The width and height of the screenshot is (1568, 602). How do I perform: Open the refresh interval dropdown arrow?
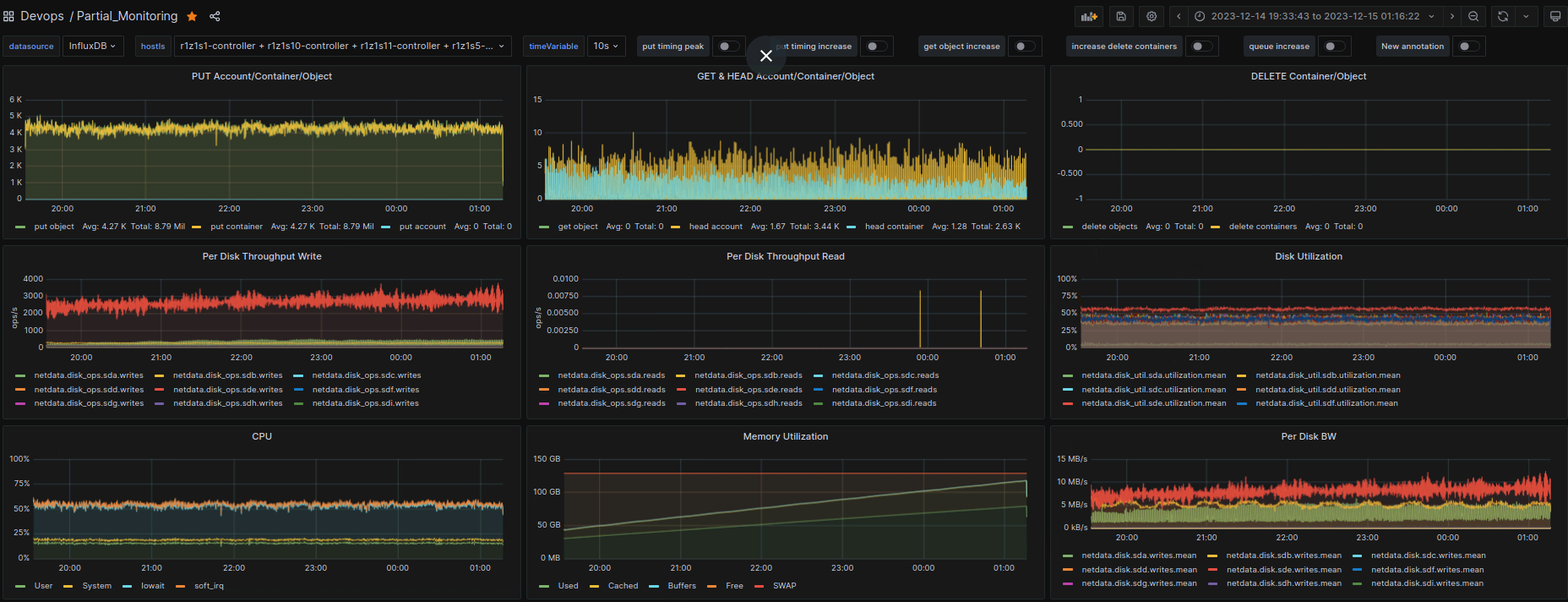[x=1526, y=16]
